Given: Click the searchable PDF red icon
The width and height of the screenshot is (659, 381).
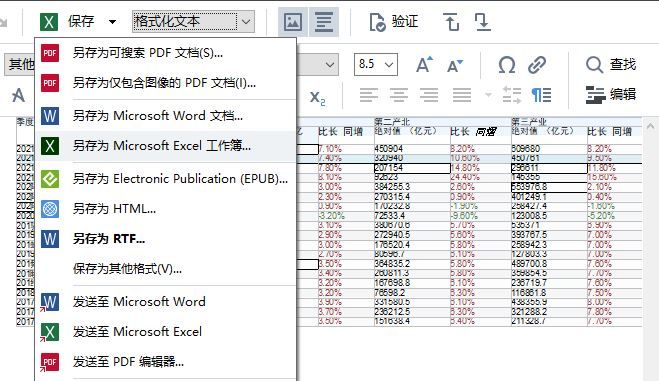Looking at the screenshot, I should click(50, 53).
